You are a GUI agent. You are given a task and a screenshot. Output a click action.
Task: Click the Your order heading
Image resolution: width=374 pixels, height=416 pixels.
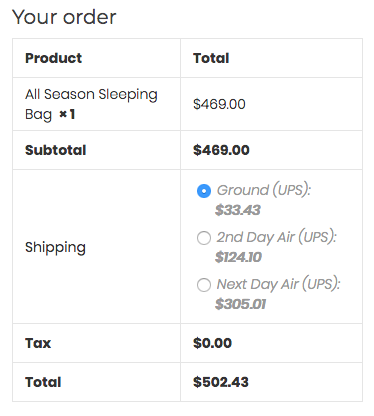[64, 17]
